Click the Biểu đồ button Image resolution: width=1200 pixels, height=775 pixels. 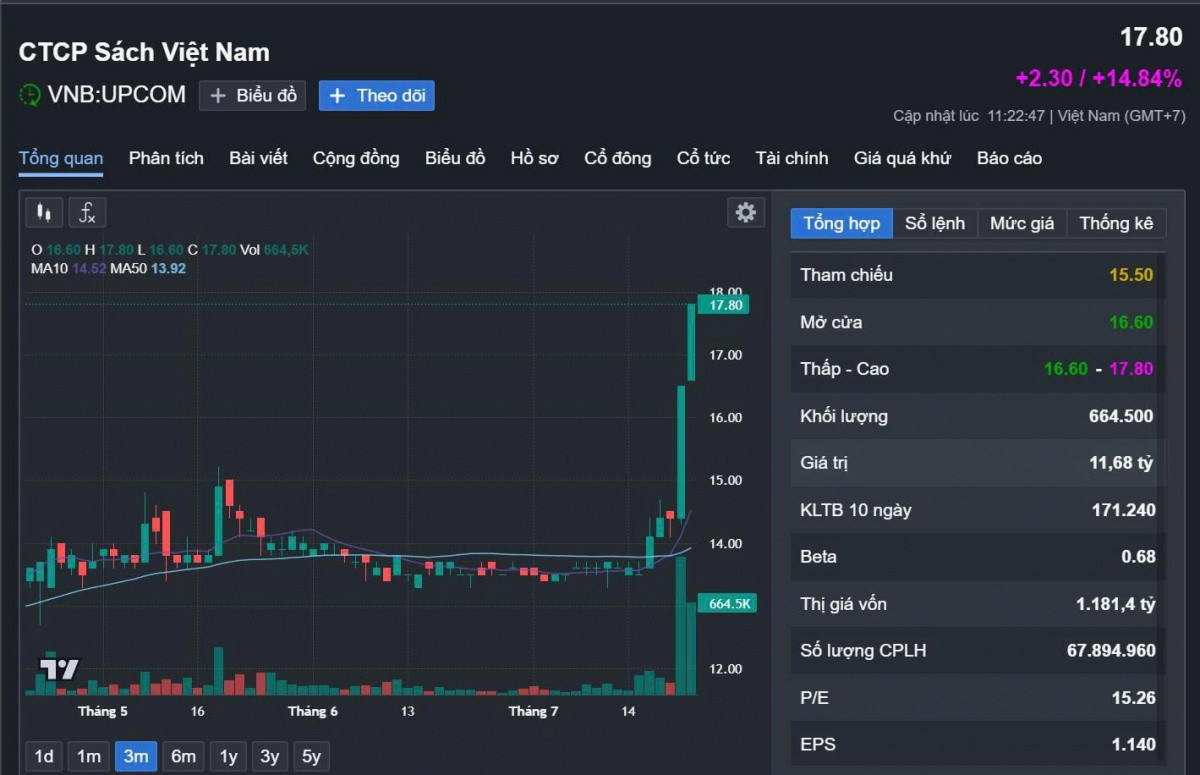coord(252,95)
